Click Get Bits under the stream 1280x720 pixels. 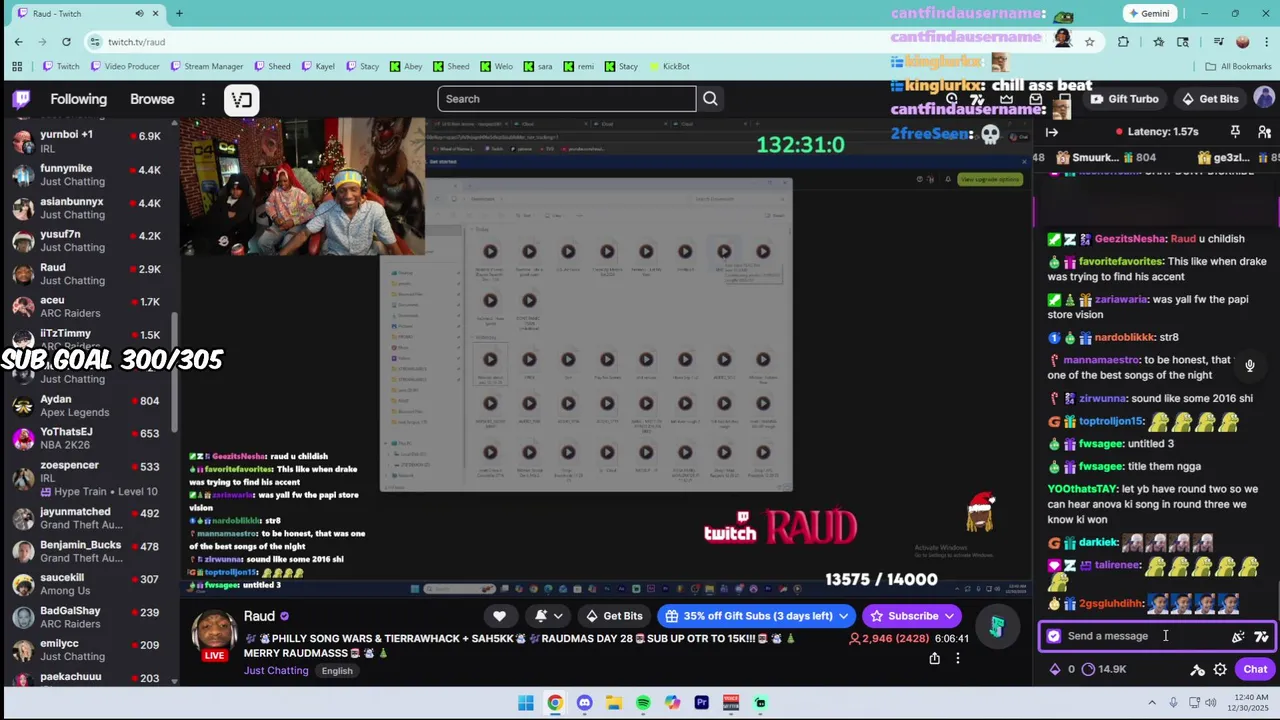point(614,616)
